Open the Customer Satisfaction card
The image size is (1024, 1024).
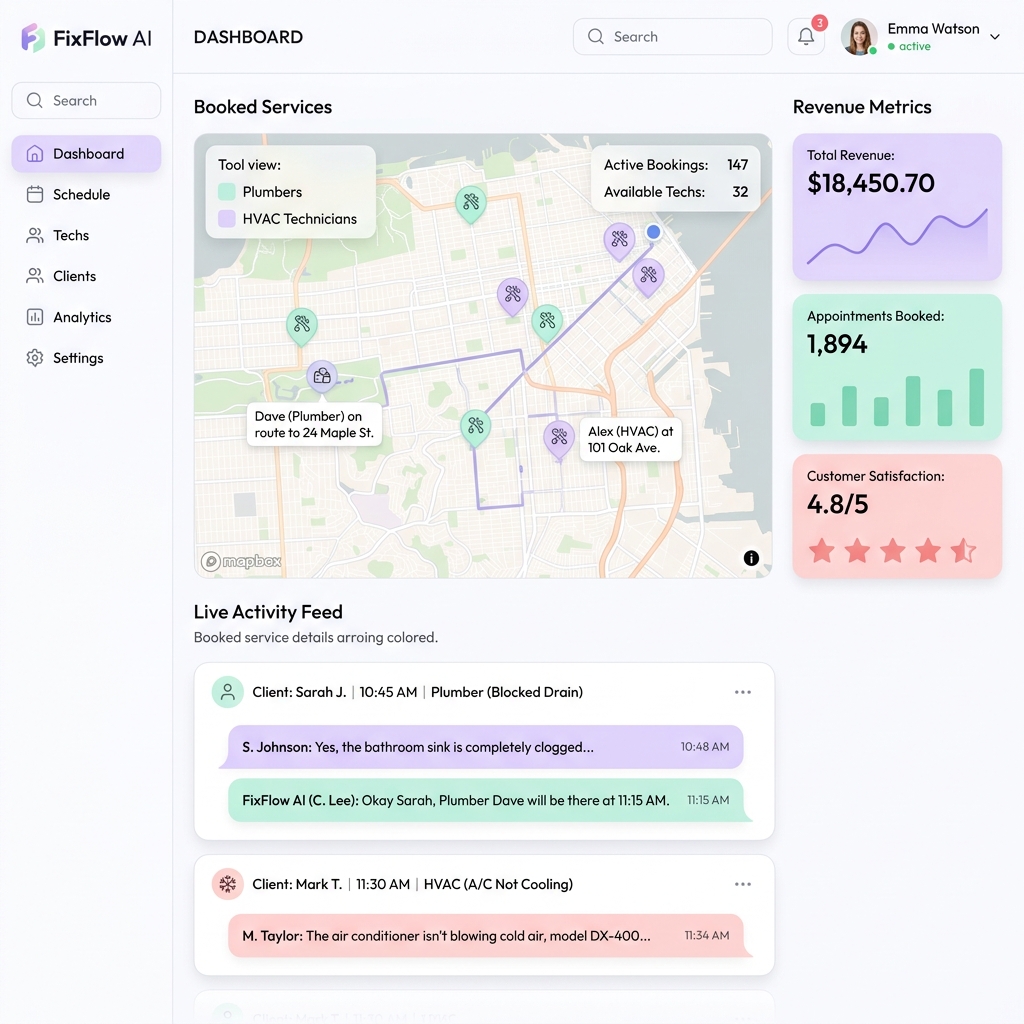tap(897, 516)
